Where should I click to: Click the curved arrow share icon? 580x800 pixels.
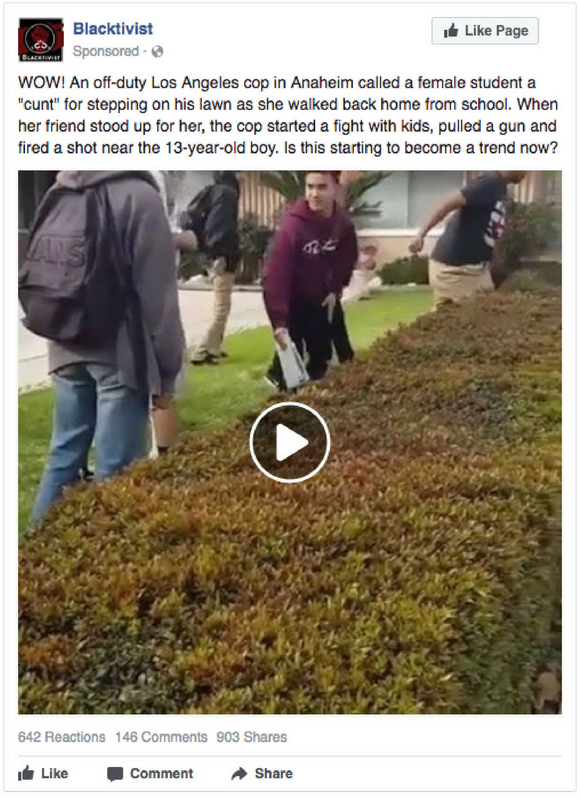click(239, 773)
